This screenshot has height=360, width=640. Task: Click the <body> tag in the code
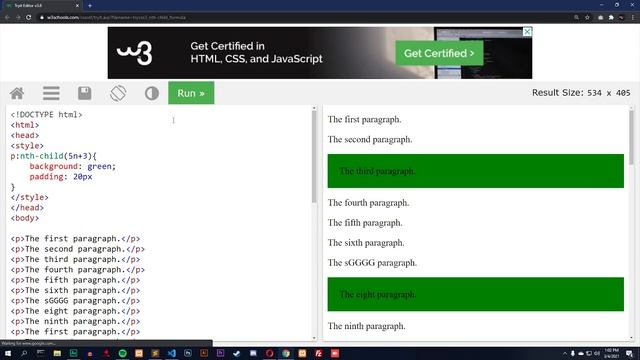25,218
